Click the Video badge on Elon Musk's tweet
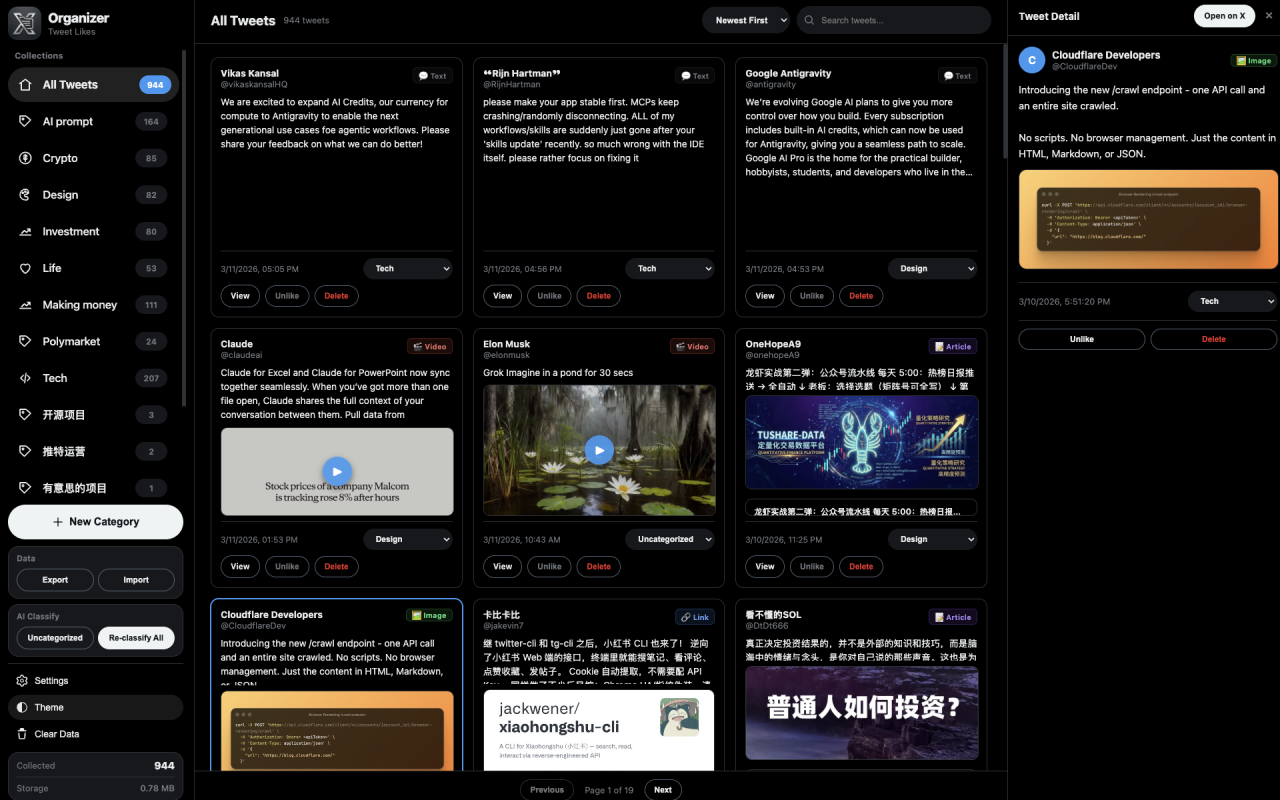1280x800 pixels. coord(692,347)
